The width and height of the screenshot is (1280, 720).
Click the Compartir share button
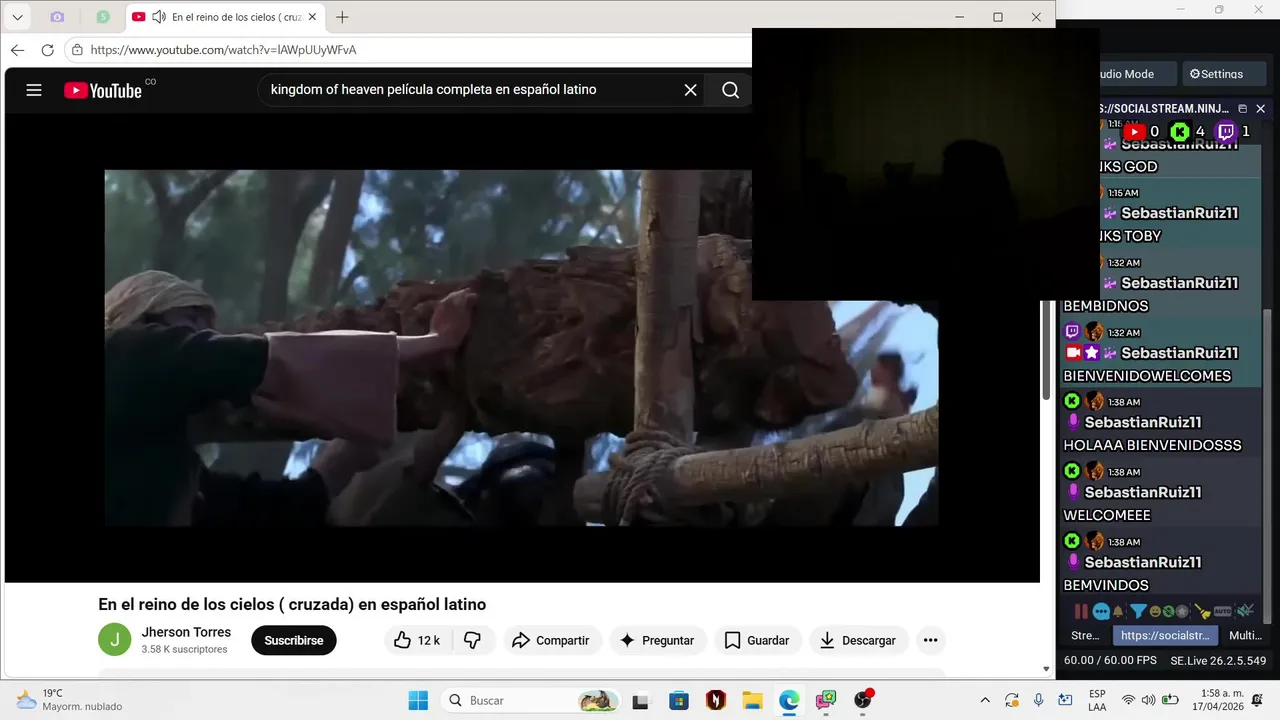click(x=551, y=640)
